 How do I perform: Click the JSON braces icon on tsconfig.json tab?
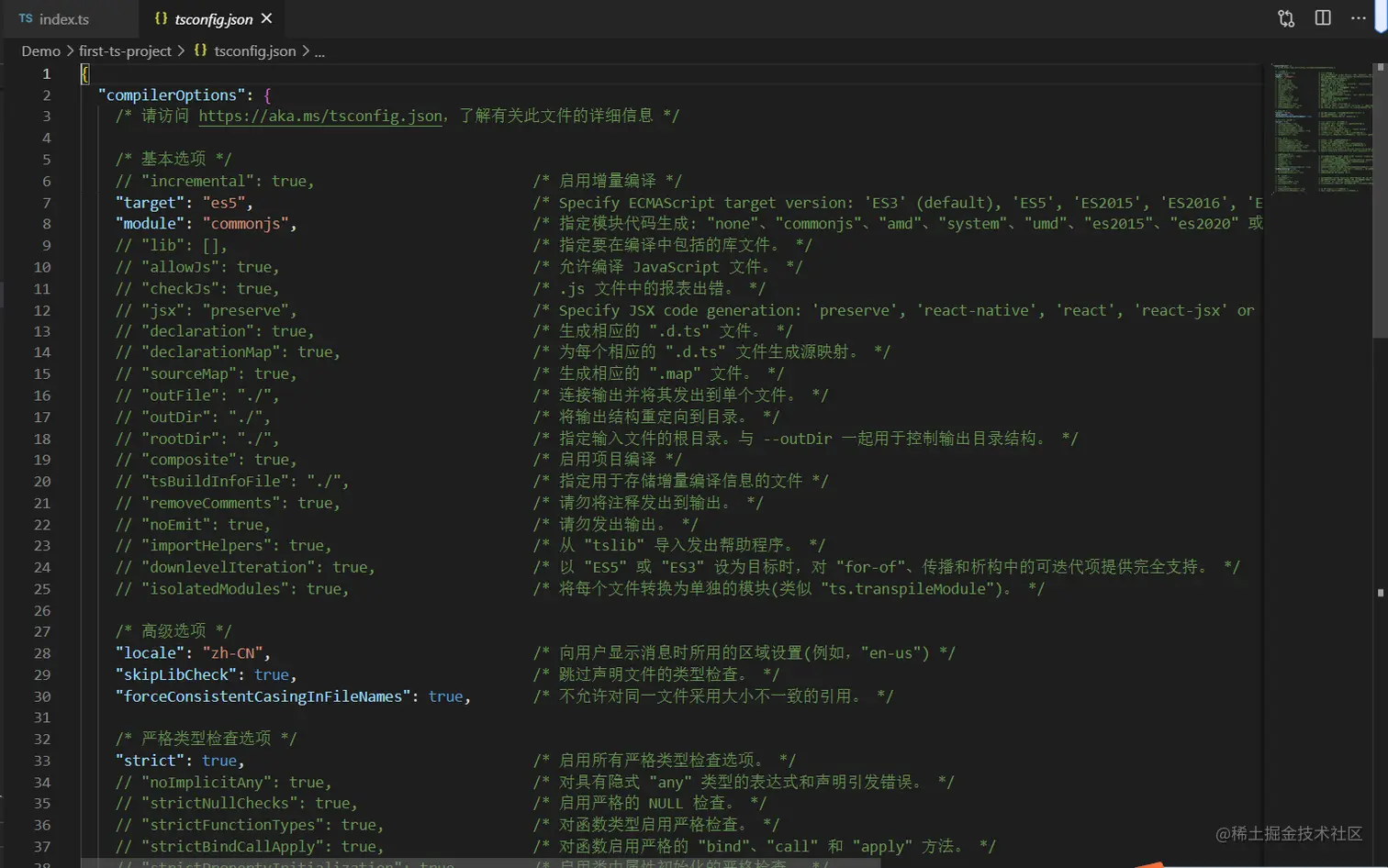pos(161,18)
